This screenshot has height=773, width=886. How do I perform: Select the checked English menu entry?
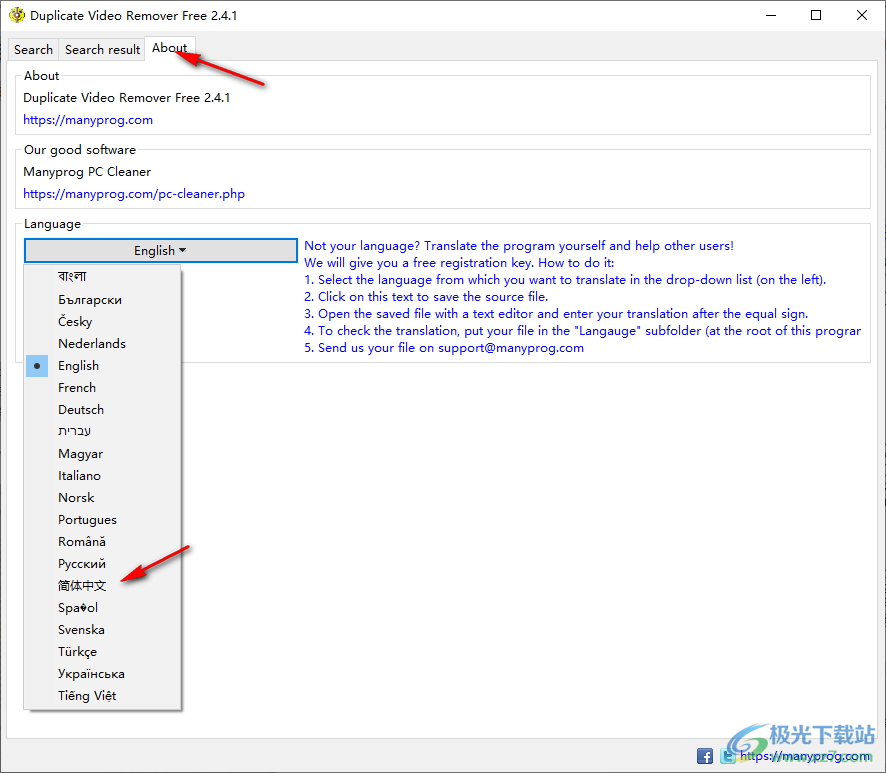click(103, 366)
